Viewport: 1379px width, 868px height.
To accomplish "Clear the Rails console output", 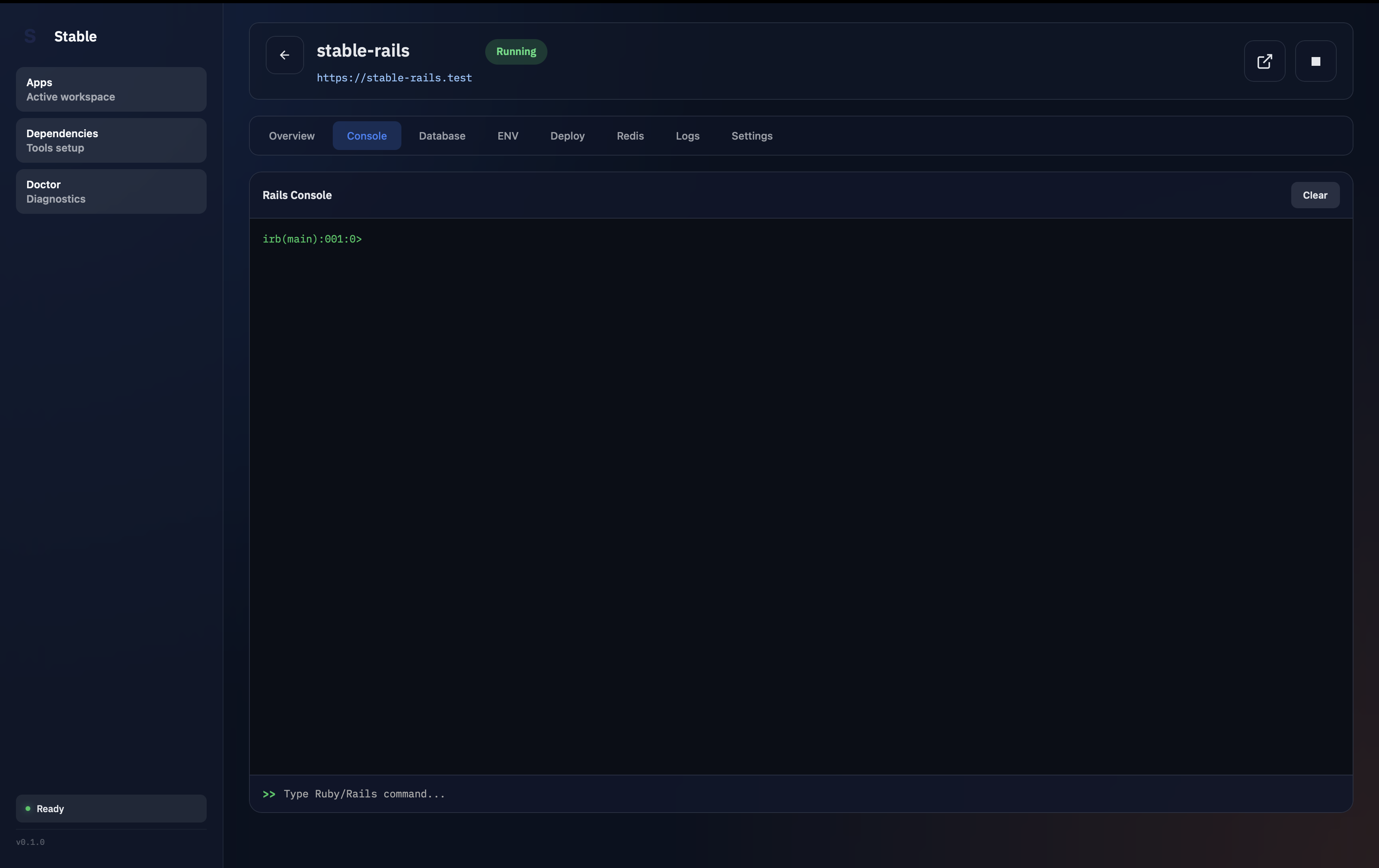I will pyautogui.click(x=1315, y=195).
